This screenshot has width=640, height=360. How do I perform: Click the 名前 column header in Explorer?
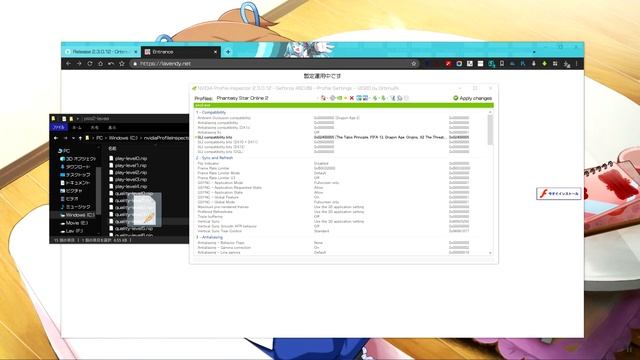(x=113, y=149)
